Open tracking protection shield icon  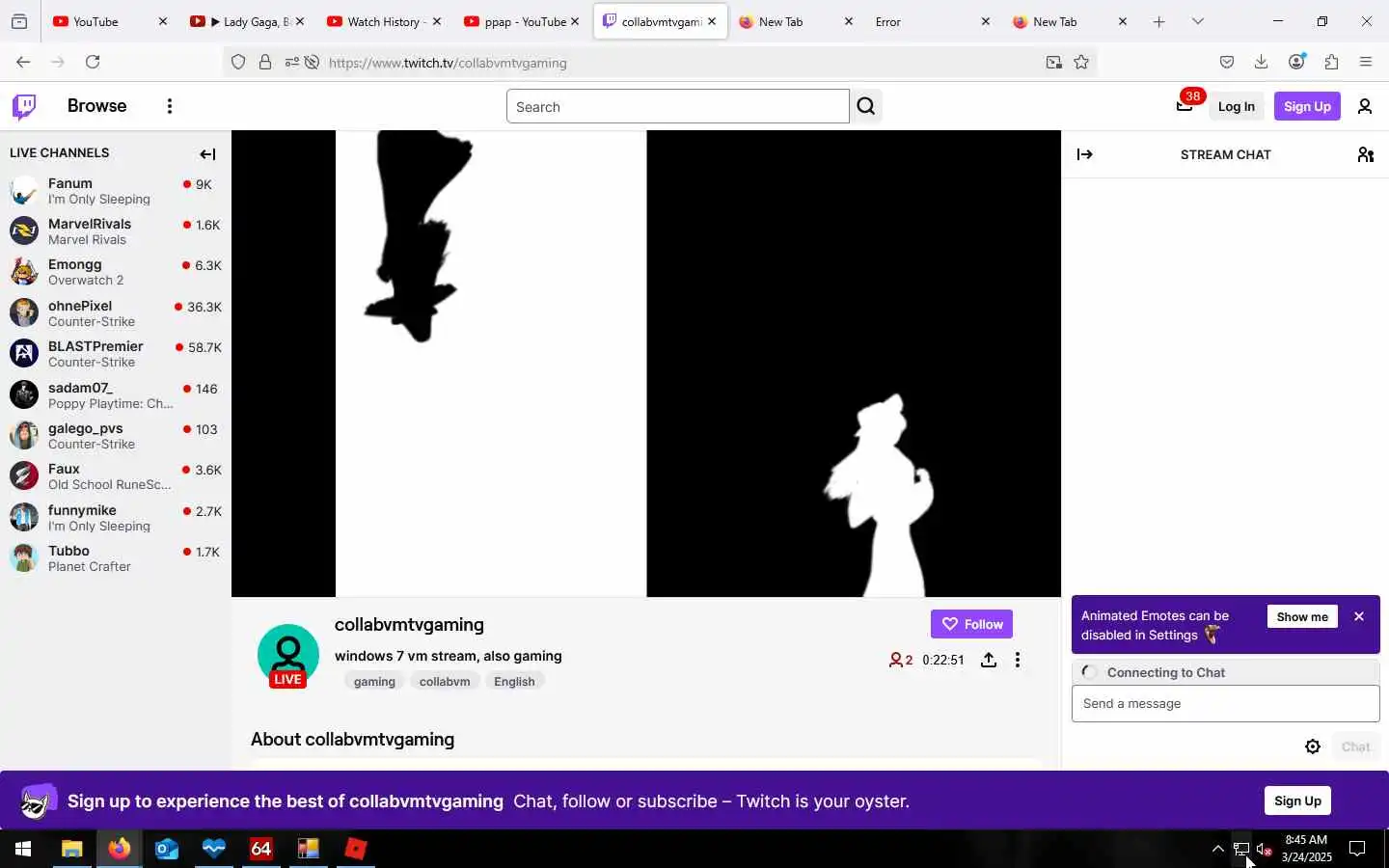pyautogui.click(x=238, y=62)
